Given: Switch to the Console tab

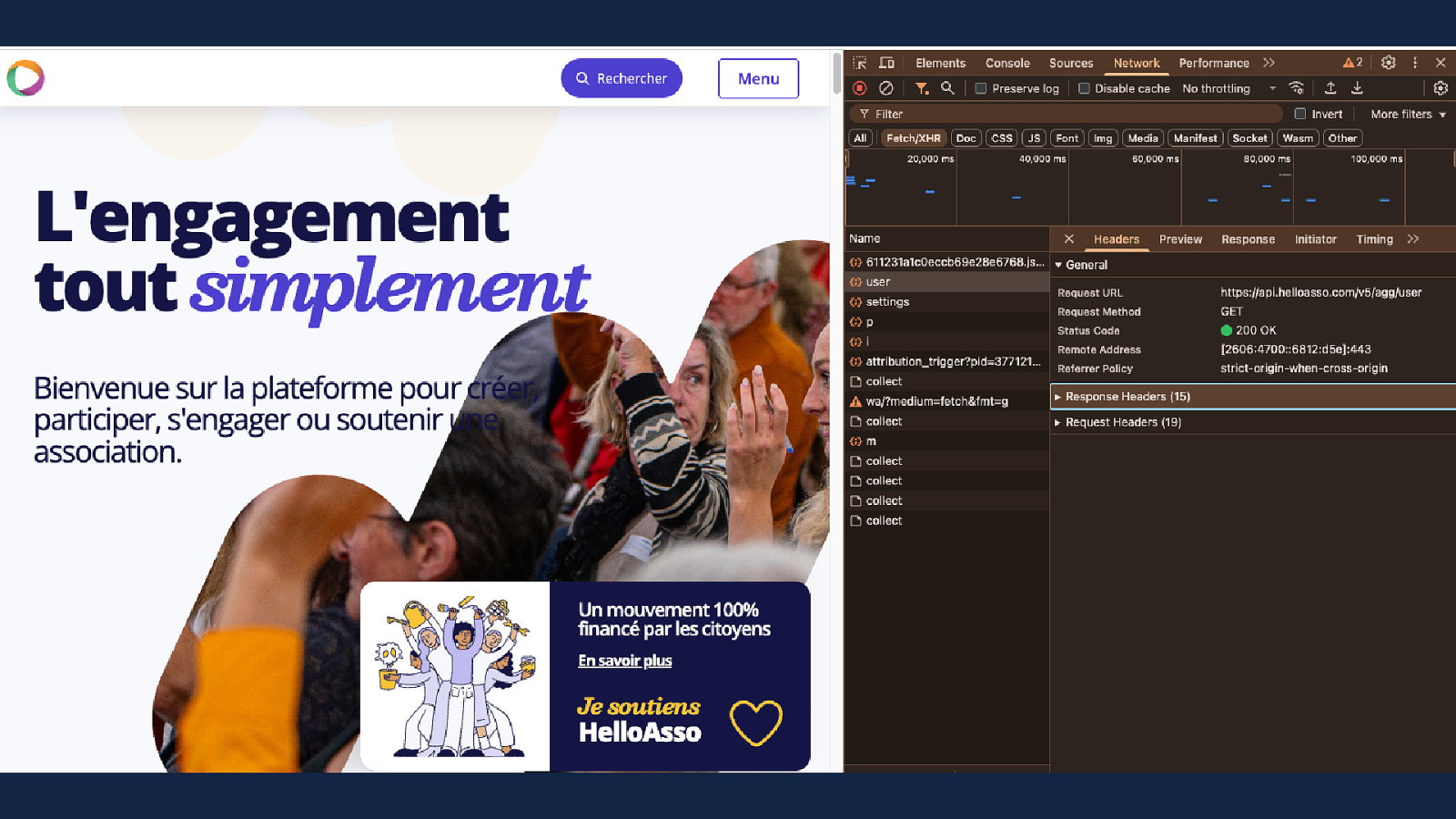Looking at the screenshot, I should coord(1007,63).
